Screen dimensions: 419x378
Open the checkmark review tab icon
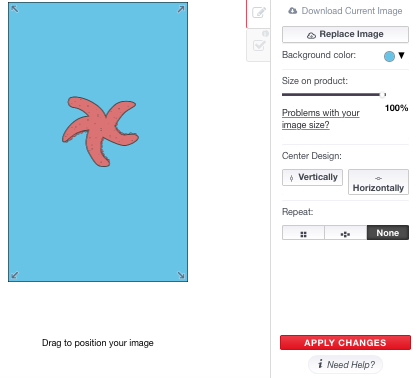pos(259,45)
